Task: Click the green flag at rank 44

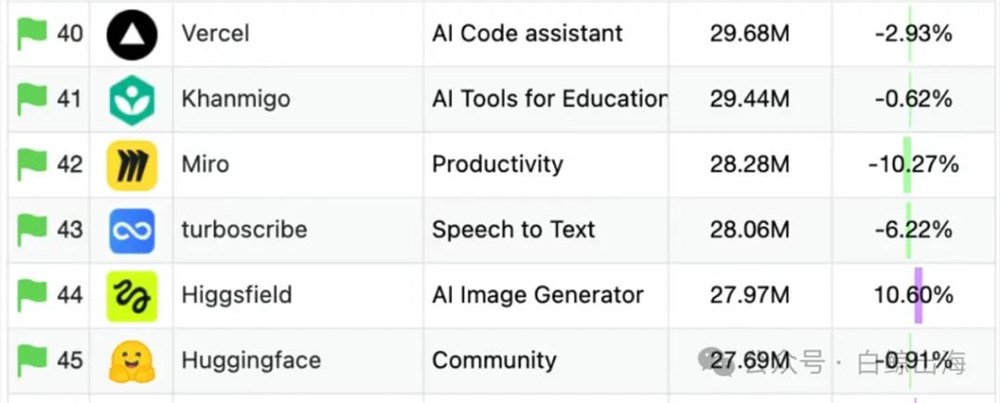Action: tap(32, 295)
